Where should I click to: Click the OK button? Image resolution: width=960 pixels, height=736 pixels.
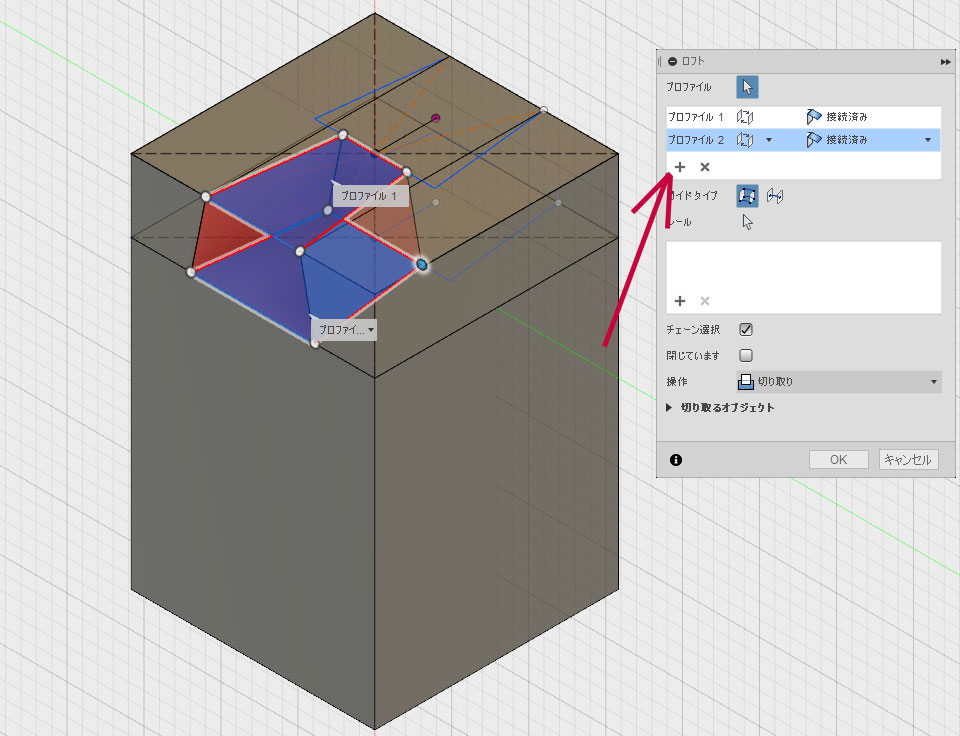pyautogui.click(x=838, y=460)
